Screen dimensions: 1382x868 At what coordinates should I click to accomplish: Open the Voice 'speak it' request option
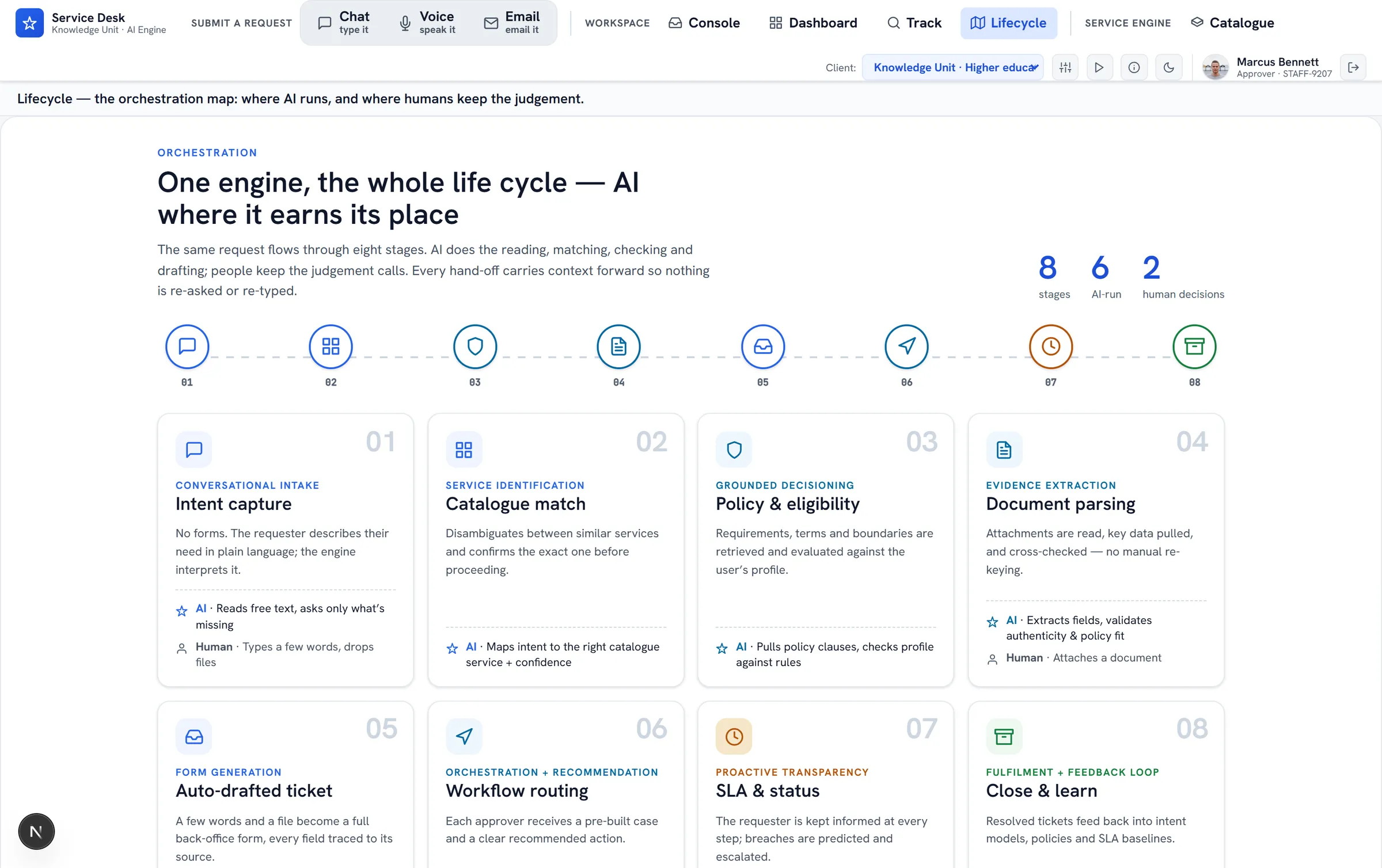pyautogui.click(x=427, y=23)
